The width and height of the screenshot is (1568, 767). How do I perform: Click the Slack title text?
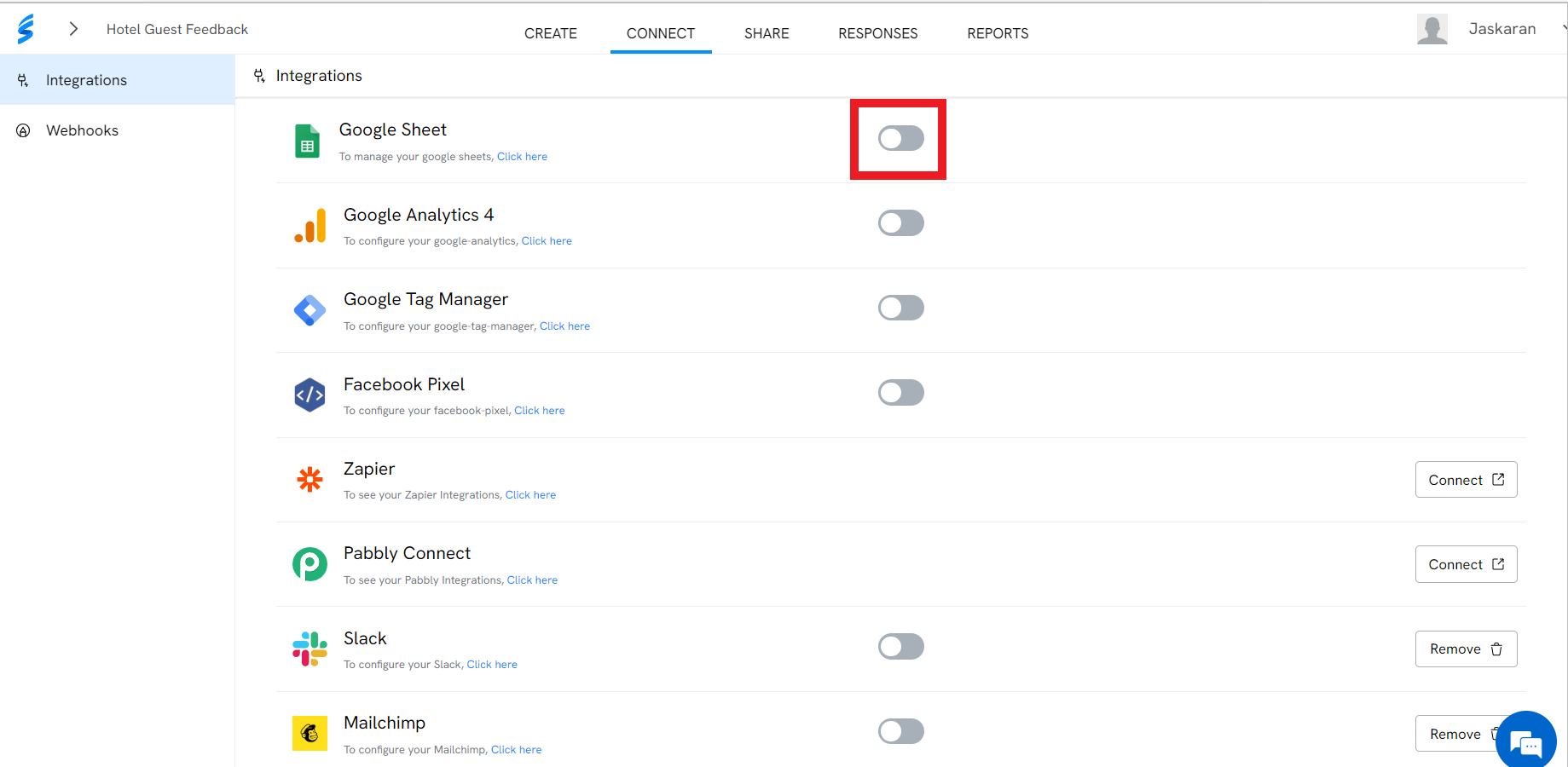click(365, 638)
